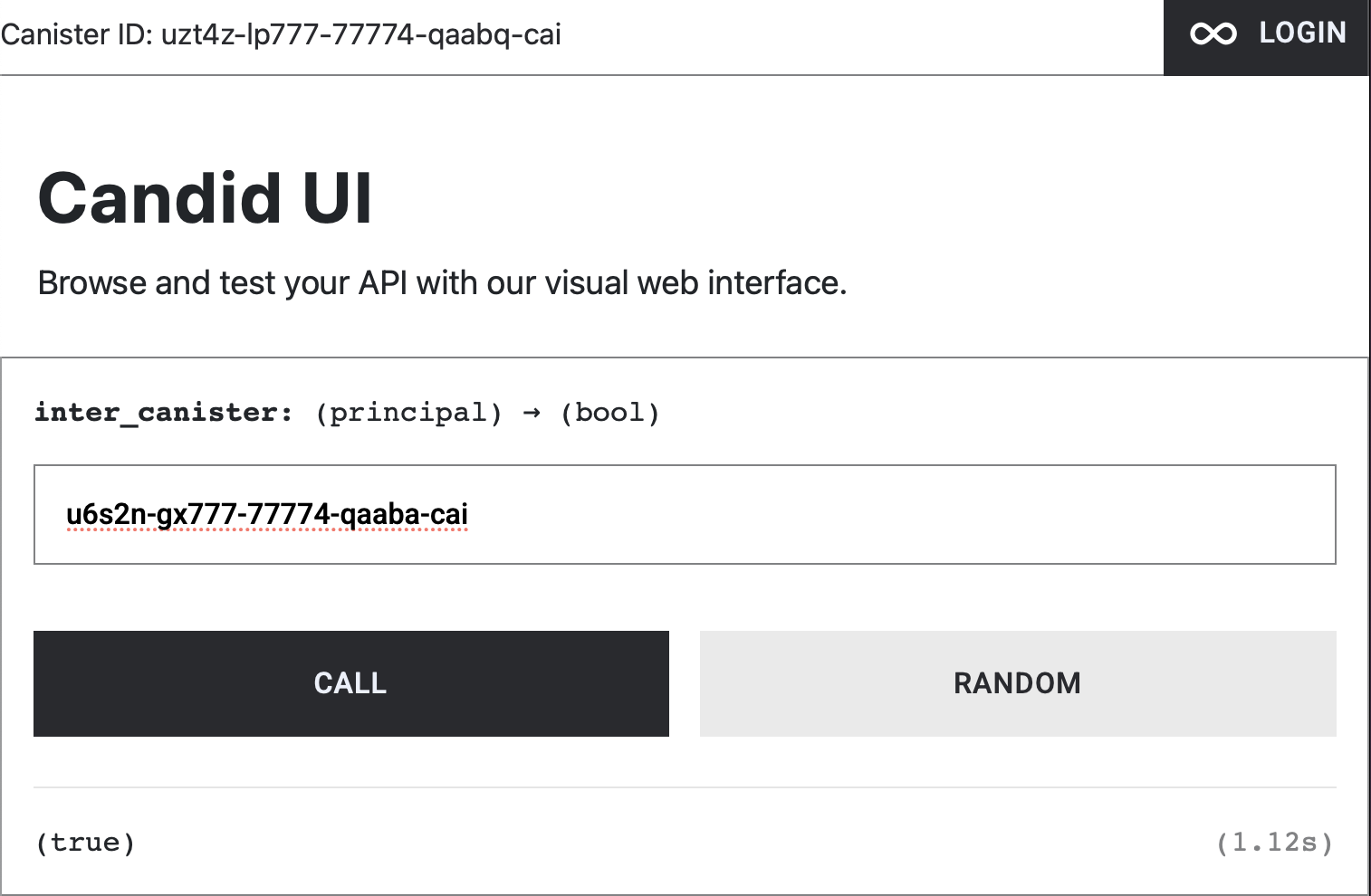Click the RANDOM button
This screenshot has height=896, width=1371.
click(x=1016, y=683)
